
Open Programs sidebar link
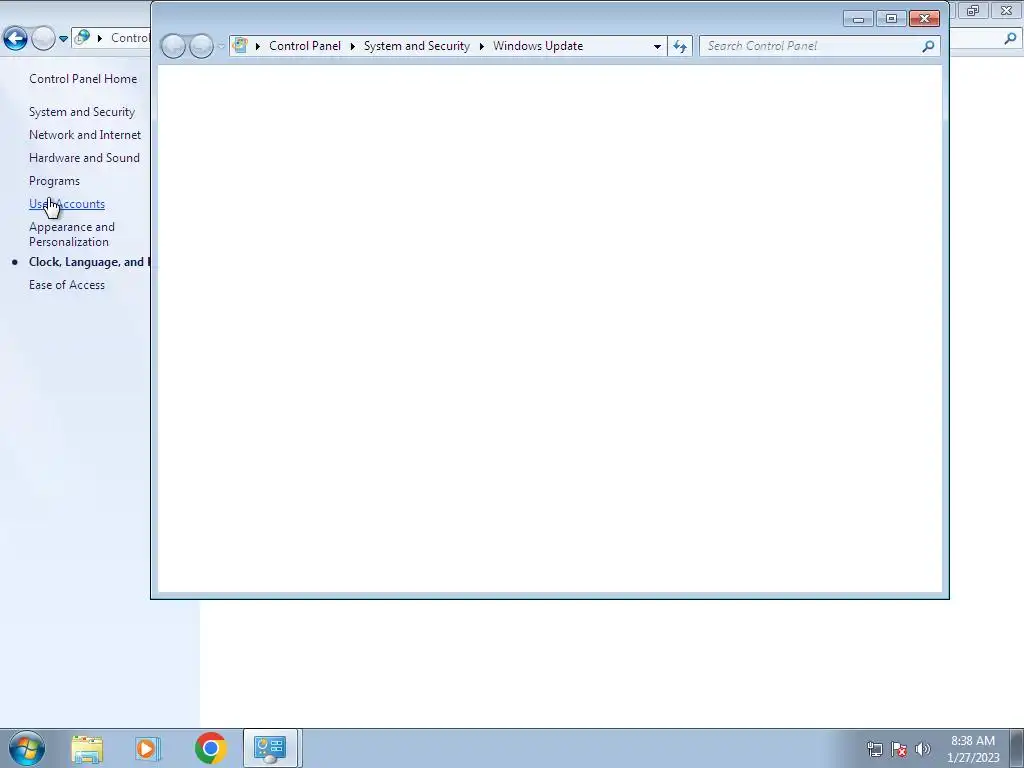(54, 181)
